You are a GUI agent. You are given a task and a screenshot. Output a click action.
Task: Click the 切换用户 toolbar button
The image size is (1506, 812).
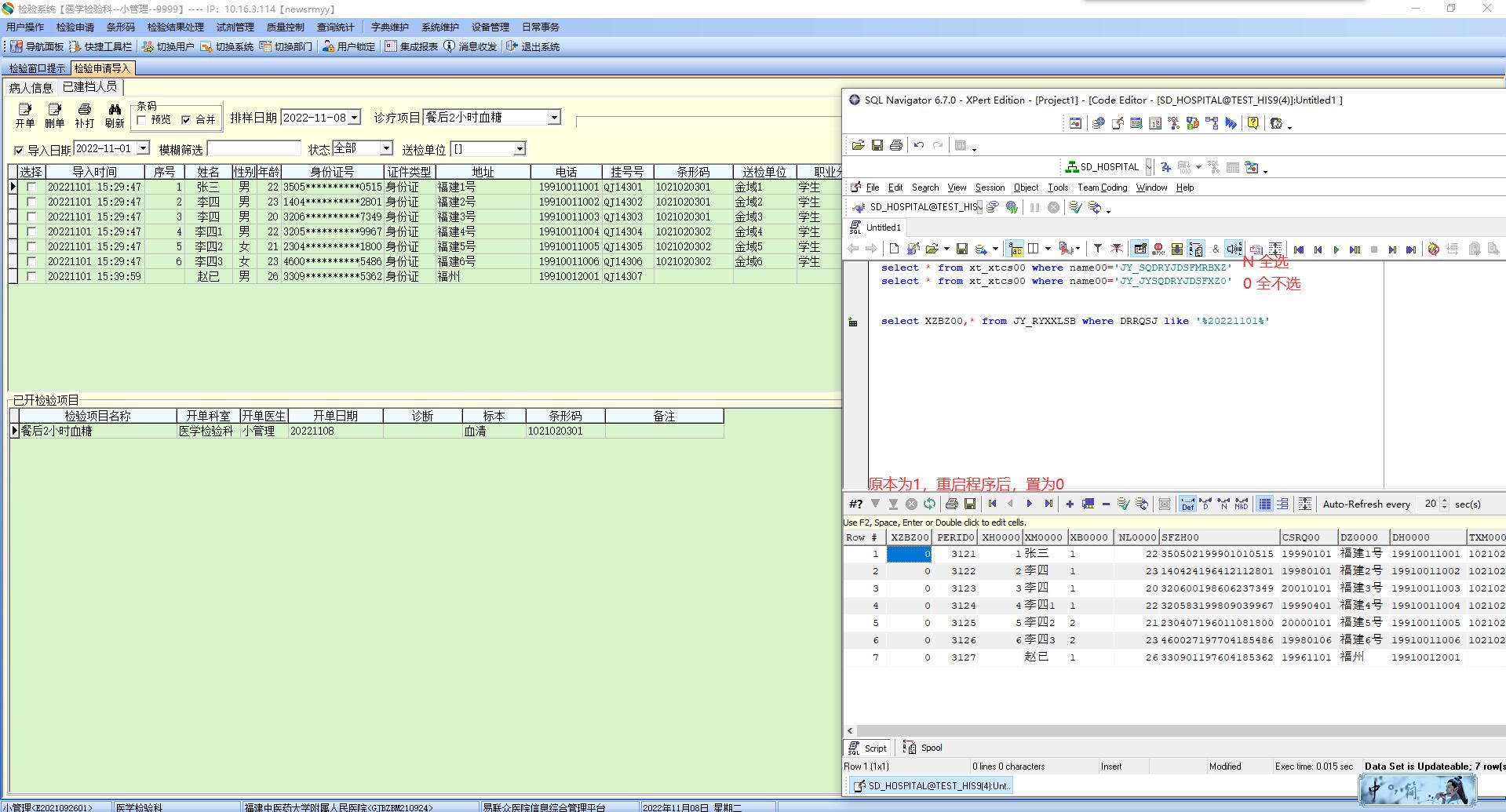pyautogui.click(x=168, y=47)
